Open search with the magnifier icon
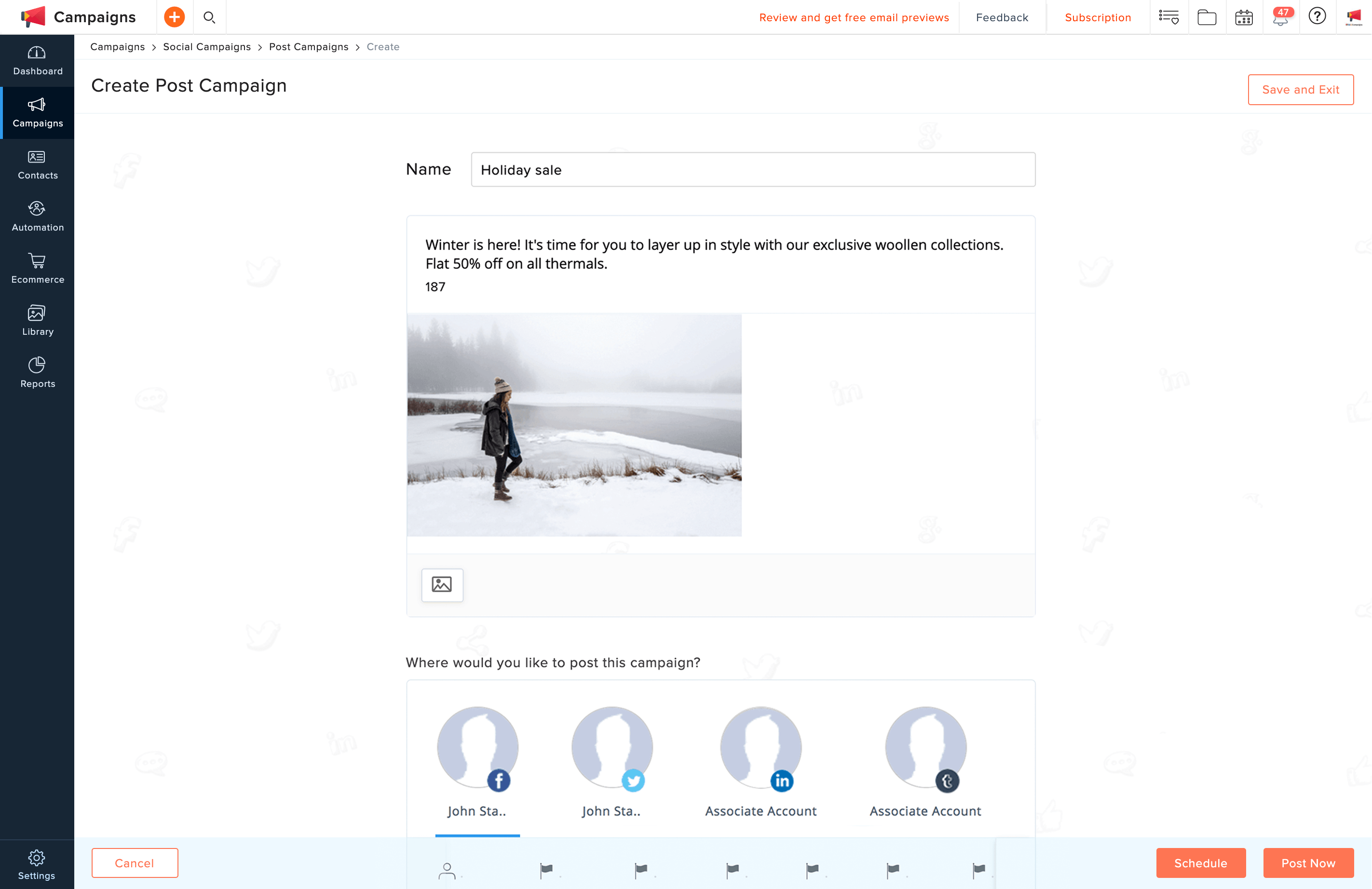Viewport: 1372px width, 889px height. (x=209, y=17)
